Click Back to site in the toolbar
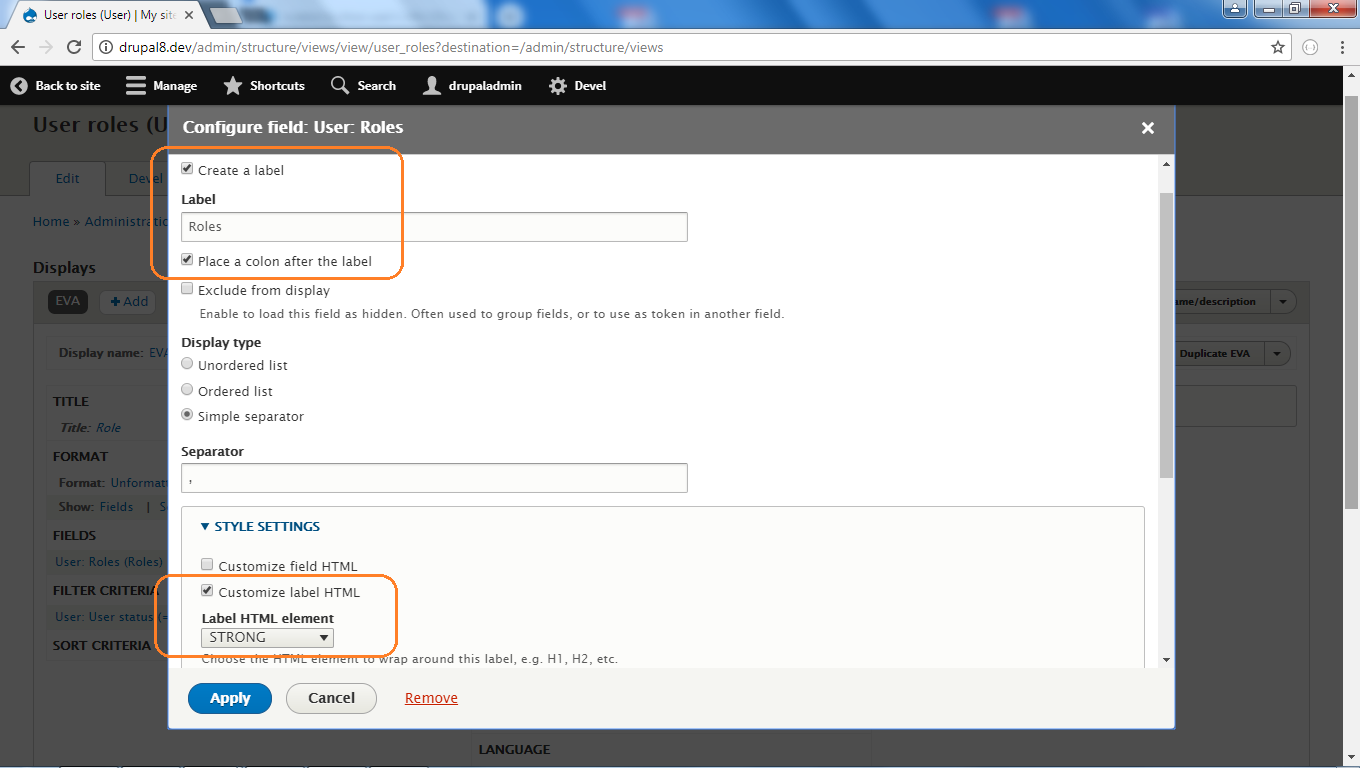Screen dimensions: 1360x768 point(56,86)
